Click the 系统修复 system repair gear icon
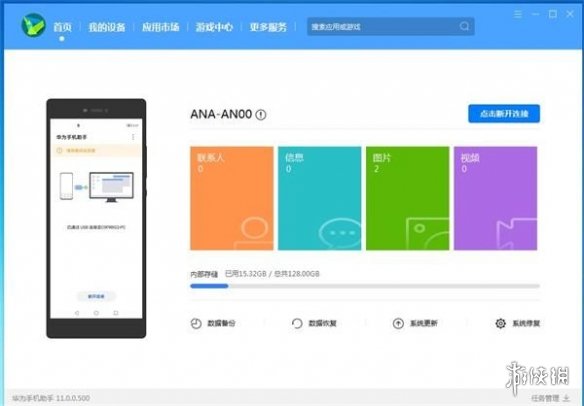Image resolution: width=584 pixels, height=406 pixels. pos(501,323)
